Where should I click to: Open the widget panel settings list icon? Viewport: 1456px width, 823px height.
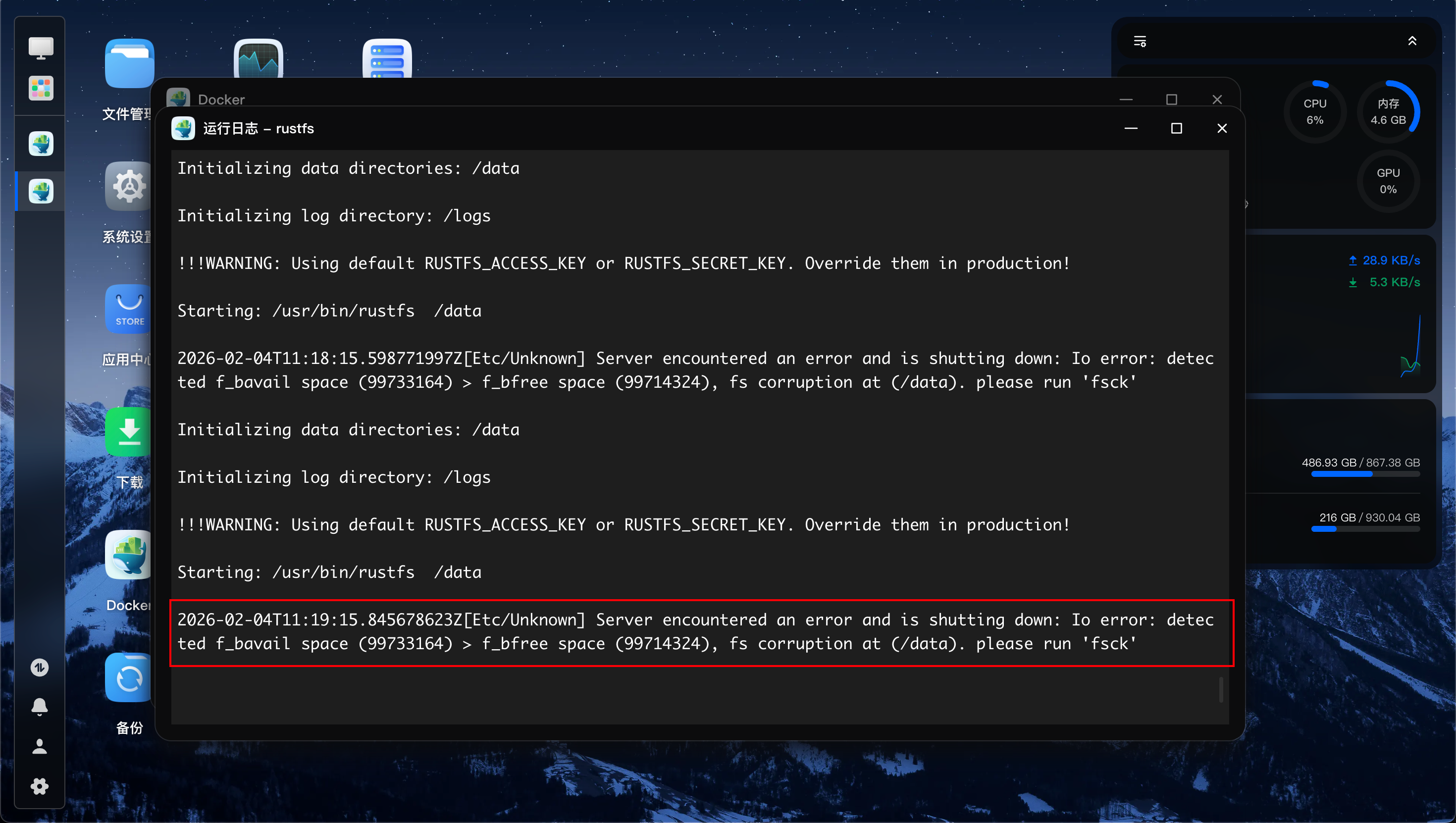point(1140,41)
